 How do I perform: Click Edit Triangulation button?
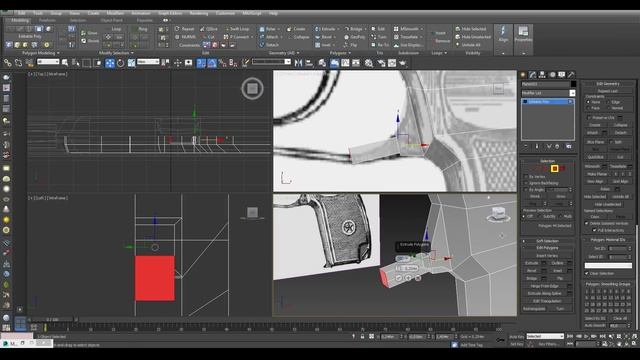pyautogui.click(x=547, y=301)
